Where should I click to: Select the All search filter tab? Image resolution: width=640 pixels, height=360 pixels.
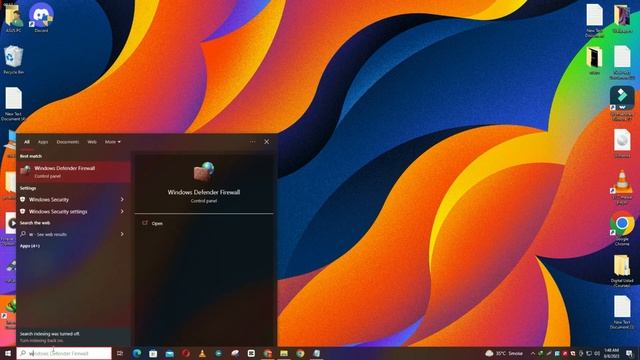point(27,142)
